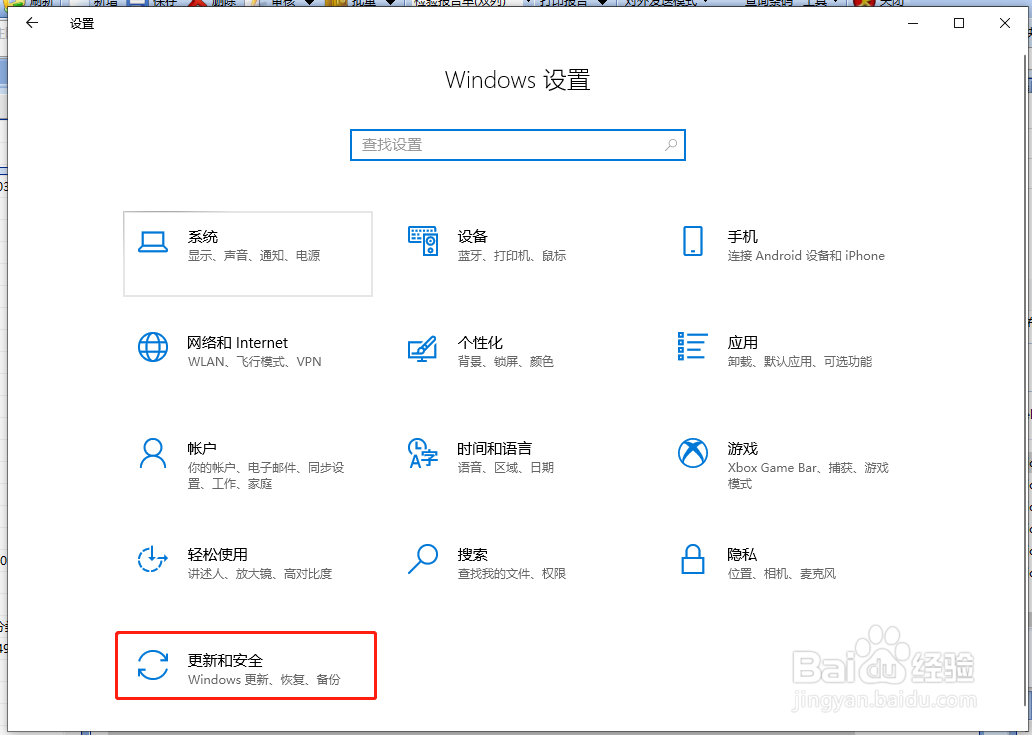Maximize the 设置 window
1032x735 pixels.
[x=959, y=23]
